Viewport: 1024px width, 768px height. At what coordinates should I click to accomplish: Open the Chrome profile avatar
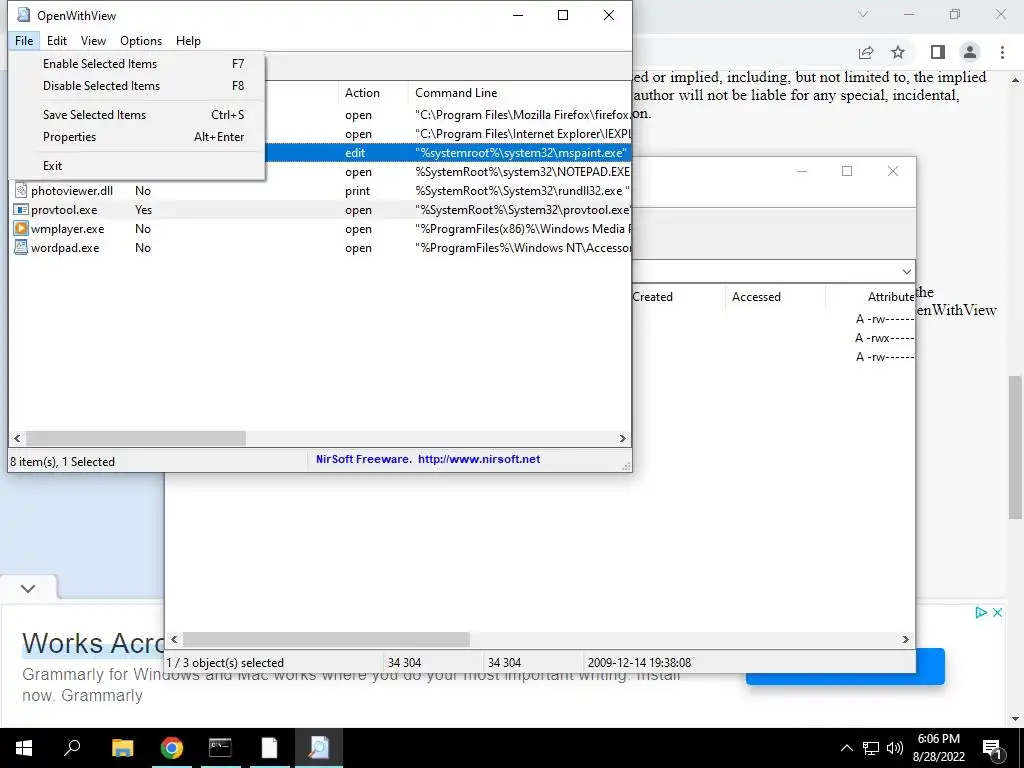[x=970, y=52]
